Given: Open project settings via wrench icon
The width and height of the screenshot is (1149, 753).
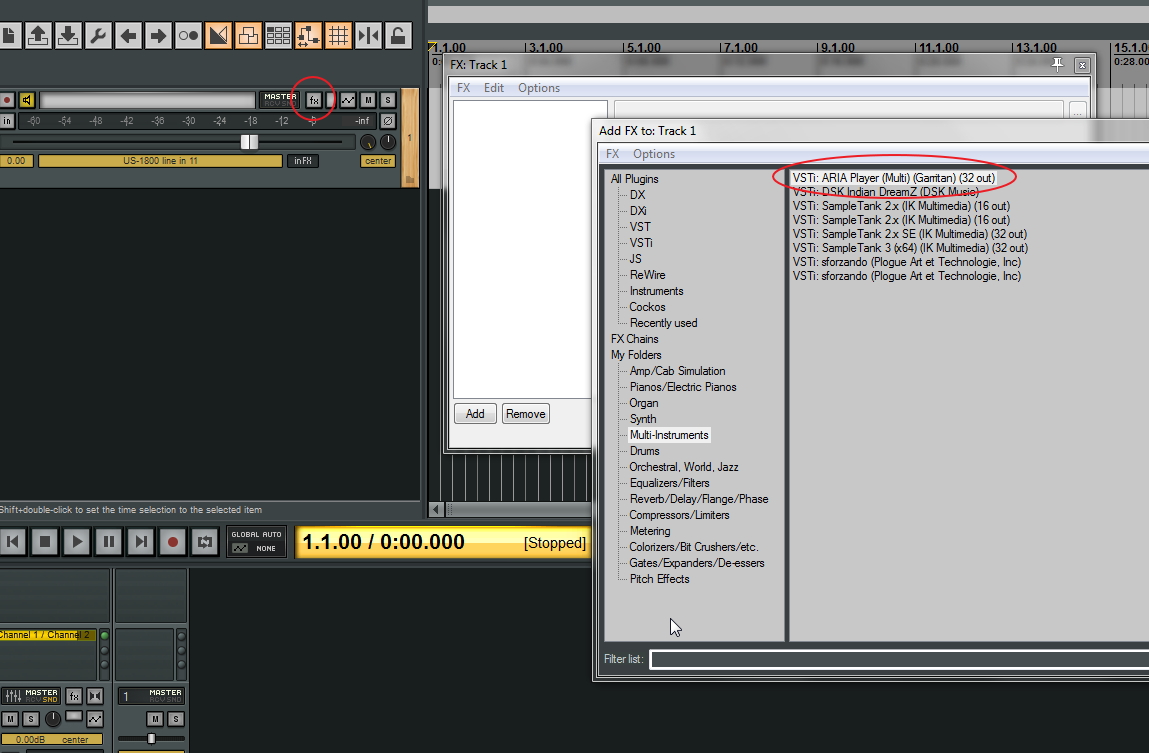Looking at the screenshot, I should click(98, 35).
